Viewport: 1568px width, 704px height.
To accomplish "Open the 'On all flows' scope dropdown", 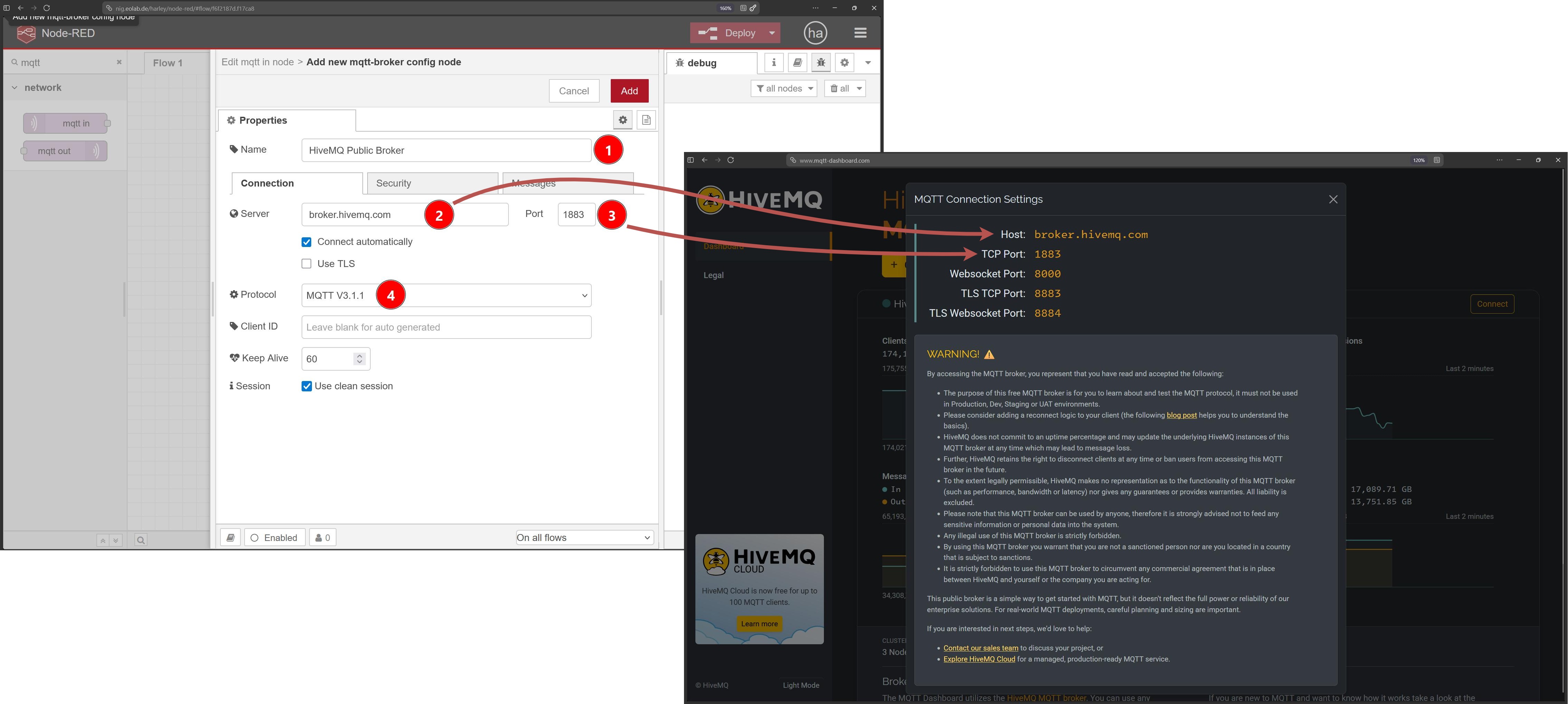I will 585,538.
